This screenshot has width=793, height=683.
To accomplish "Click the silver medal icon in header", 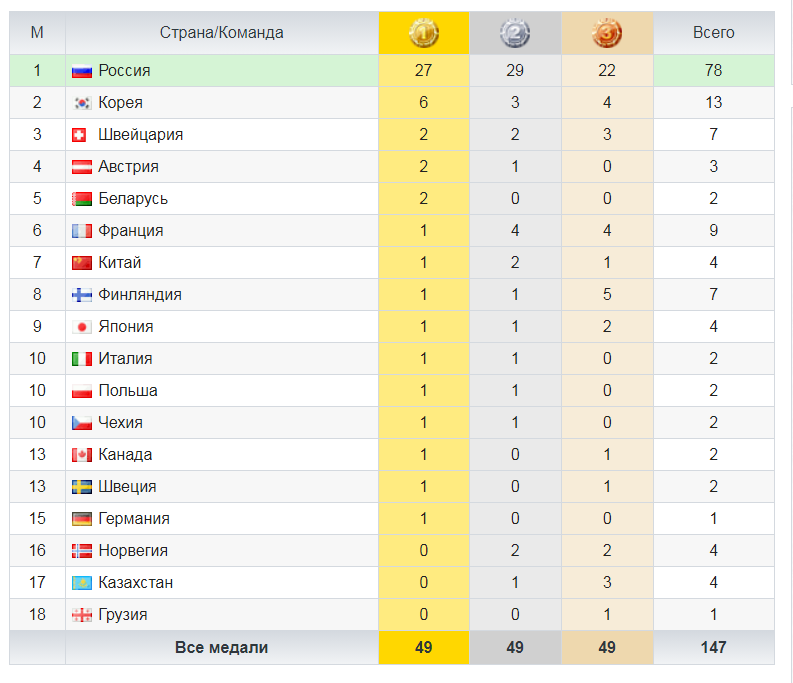I will click(515, 33).
